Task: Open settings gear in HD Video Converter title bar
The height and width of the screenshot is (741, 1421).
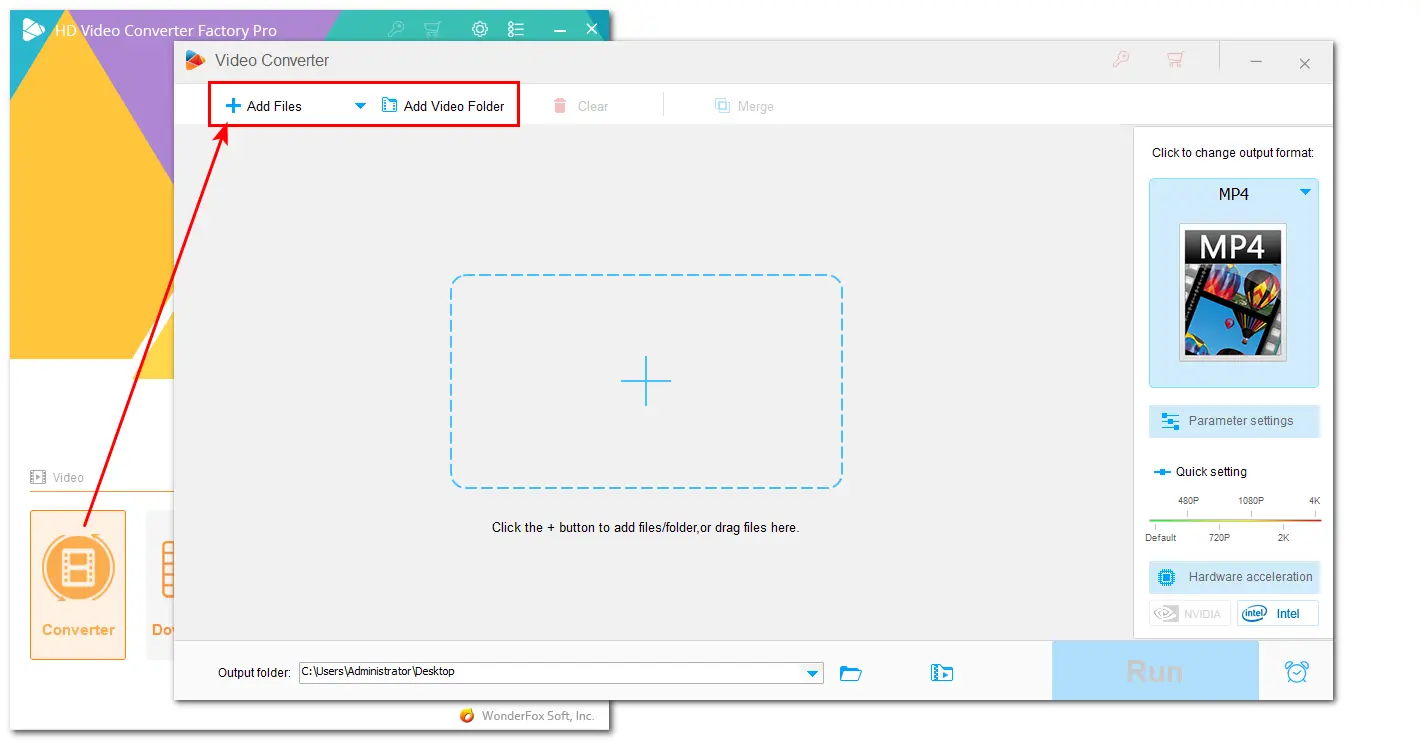Action: [480, 29]
